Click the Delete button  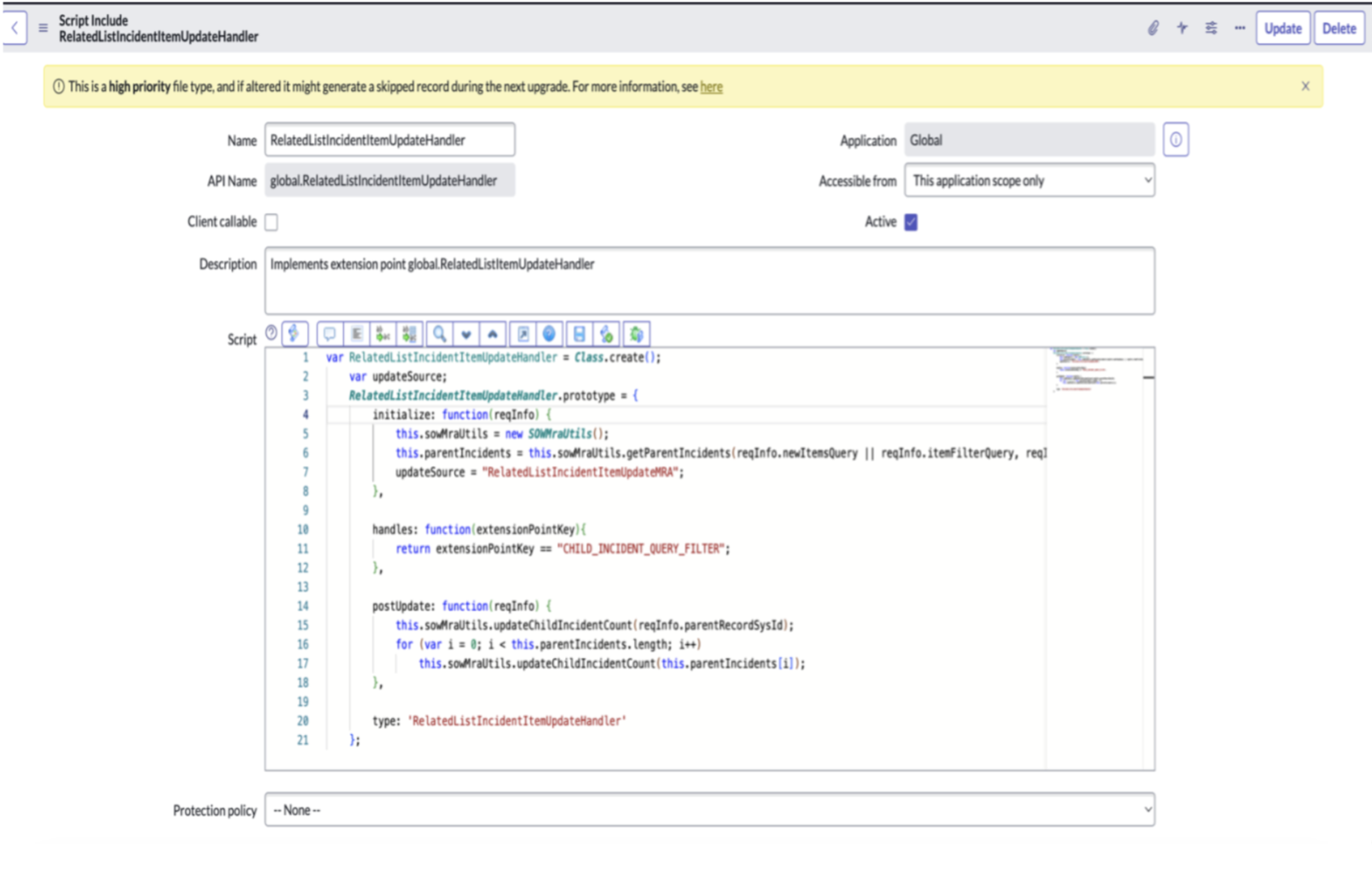(1338, 28)
